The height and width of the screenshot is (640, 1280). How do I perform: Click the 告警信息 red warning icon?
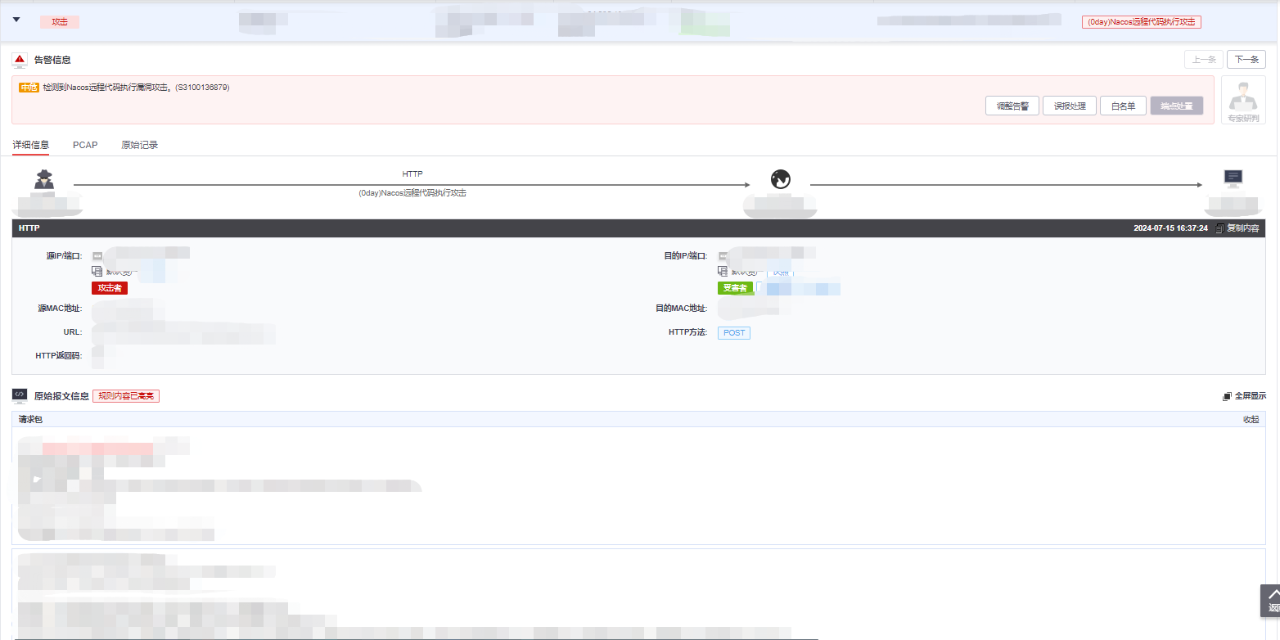[20, 60]
